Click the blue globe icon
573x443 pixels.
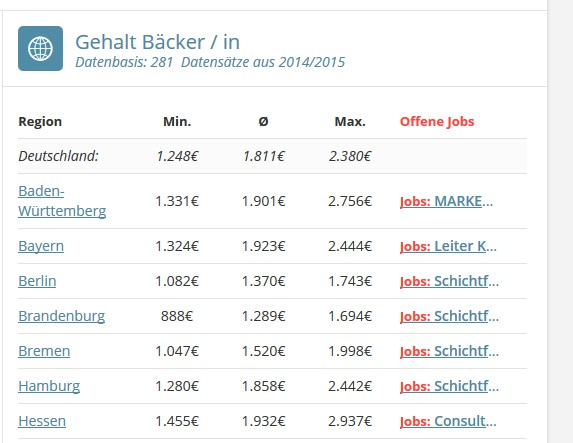pyautogui.click(x=41, y=48)
